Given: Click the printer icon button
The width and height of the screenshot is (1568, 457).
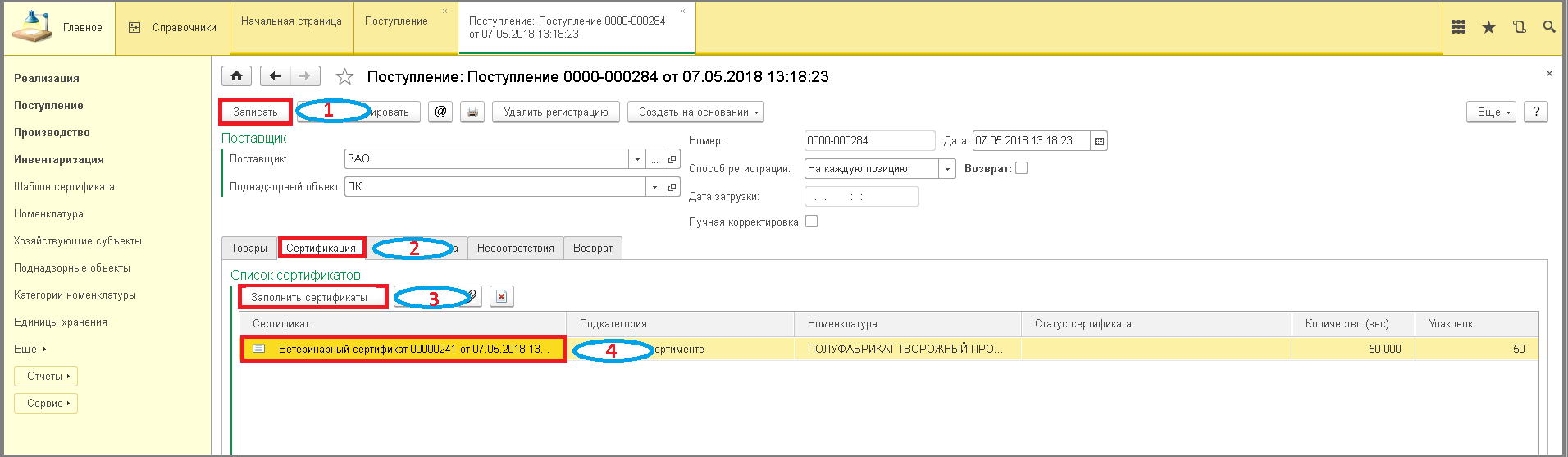Looking at the screenshot, I should click(x=472, y=112).
